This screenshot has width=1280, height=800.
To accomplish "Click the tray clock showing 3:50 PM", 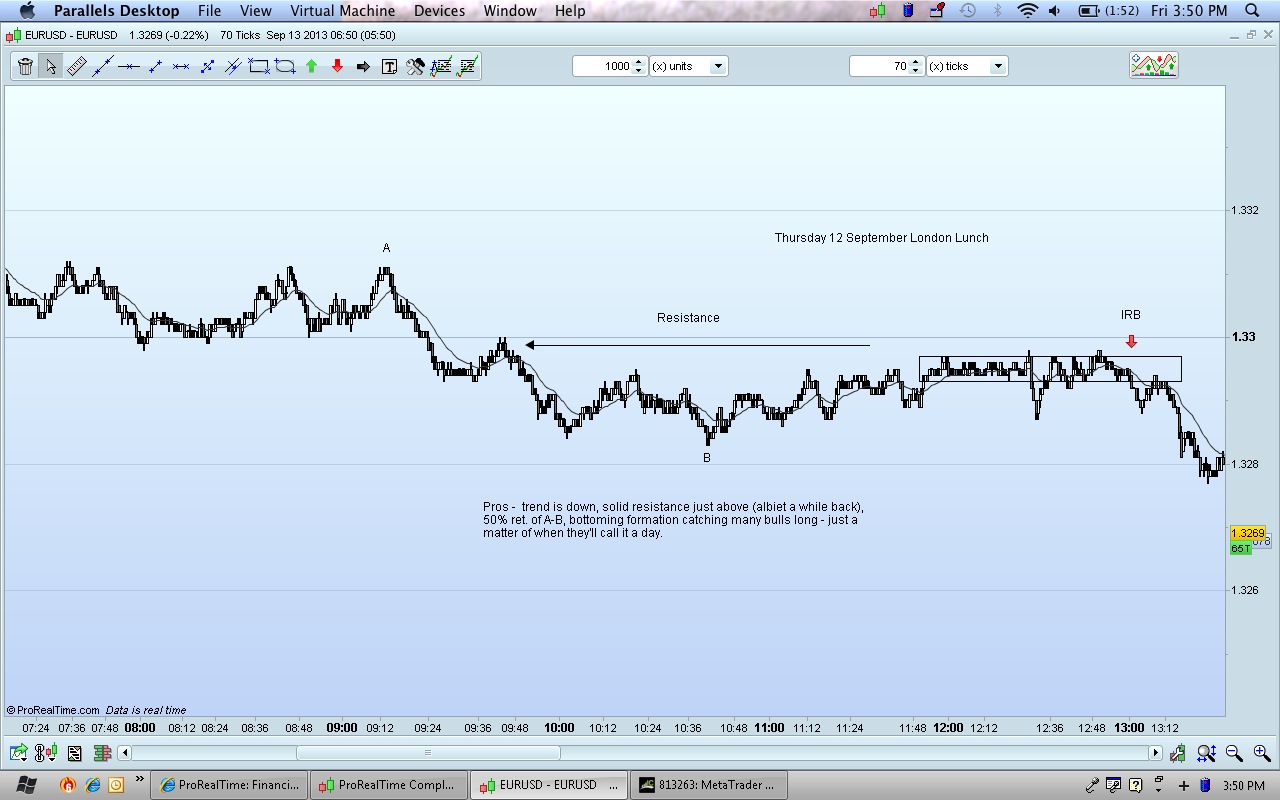I will [1243, 786].
